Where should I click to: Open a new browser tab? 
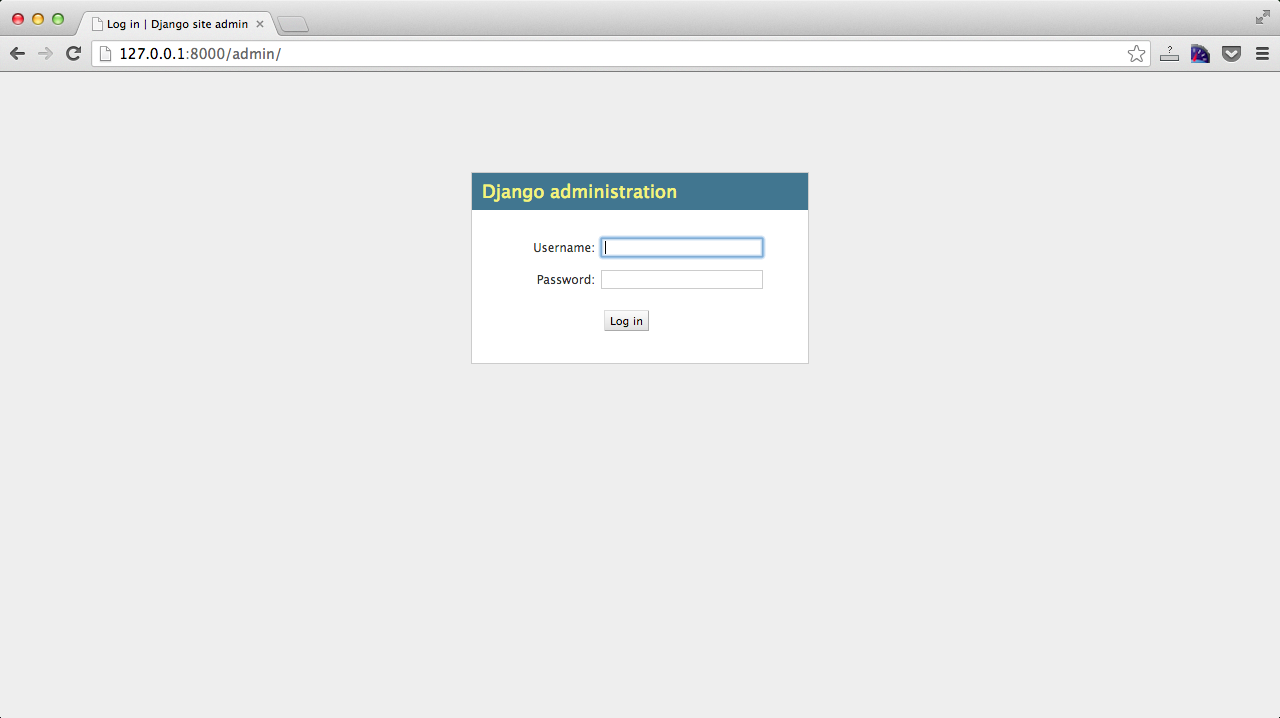(293, 24)
